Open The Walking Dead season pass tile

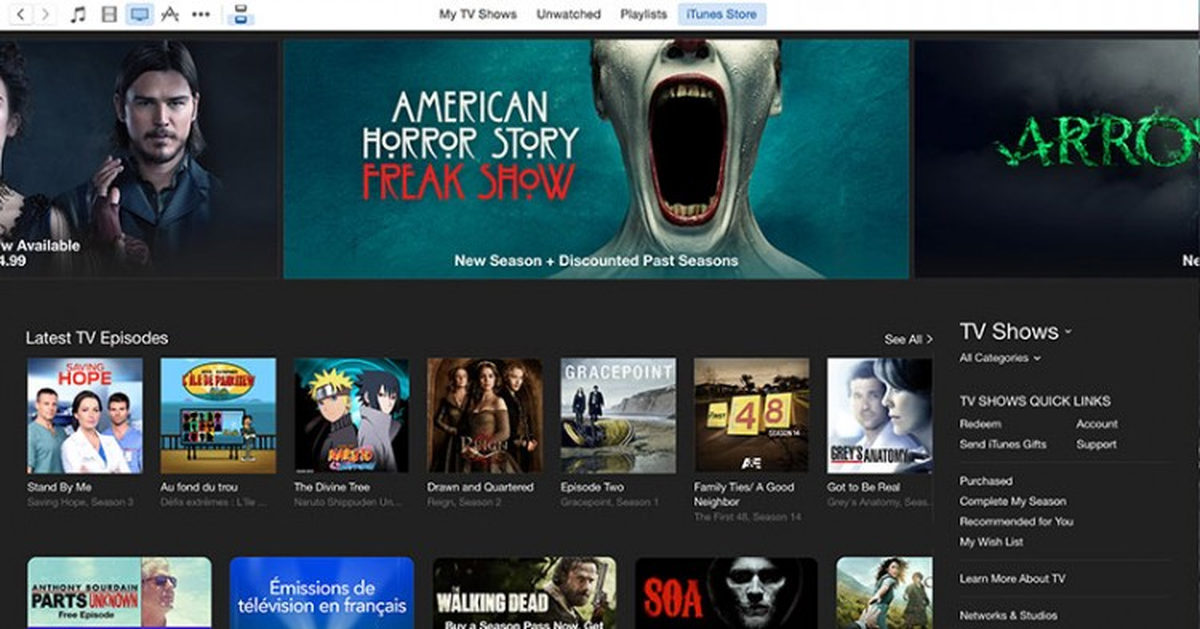click(x=524, y=593)
